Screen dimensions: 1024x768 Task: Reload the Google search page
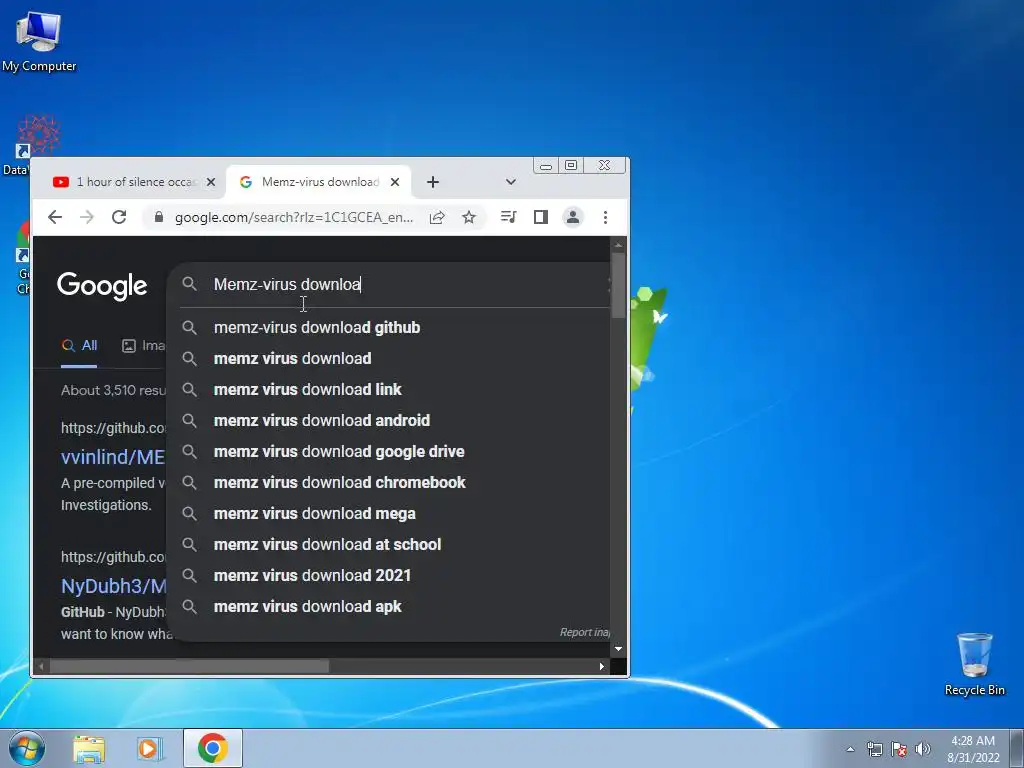119,217
